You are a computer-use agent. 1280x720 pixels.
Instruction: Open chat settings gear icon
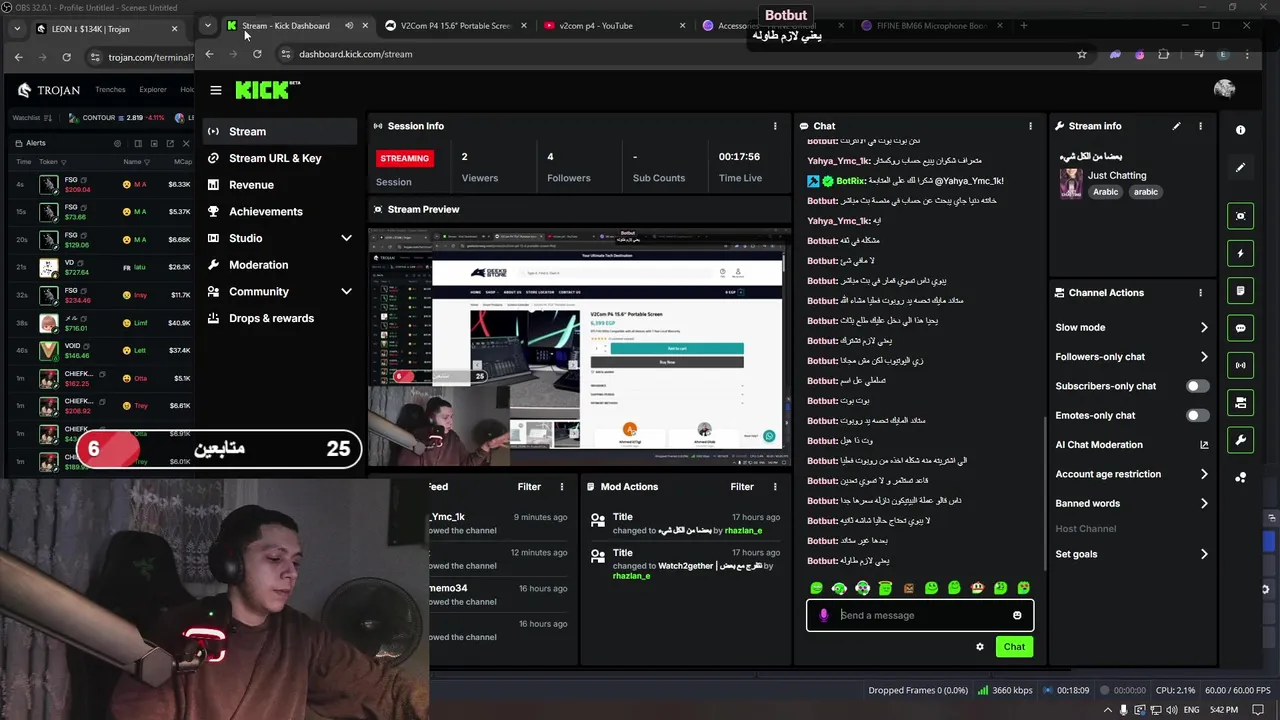[980, 647]
